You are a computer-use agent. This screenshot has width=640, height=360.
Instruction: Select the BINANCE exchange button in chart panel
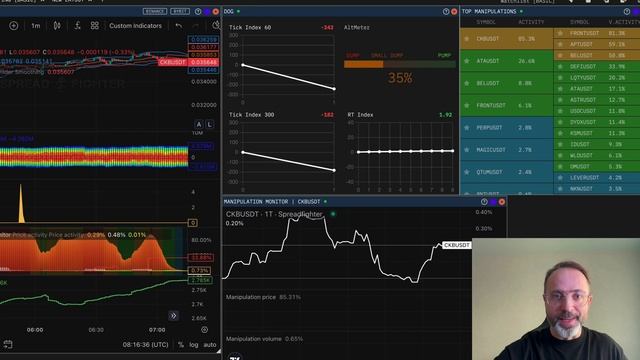click(x=155, y=11)
